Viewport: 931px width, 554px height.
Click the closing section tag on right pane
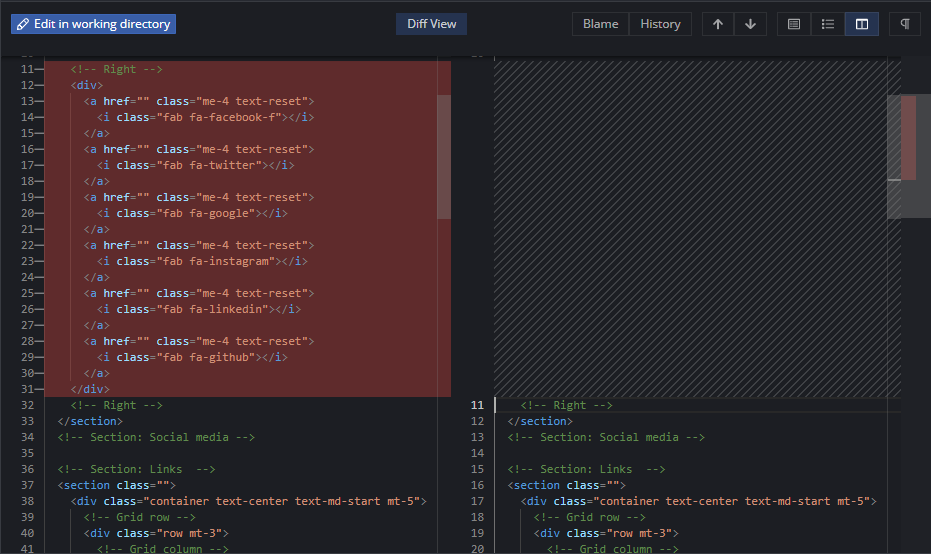click(x=540, y=421)
